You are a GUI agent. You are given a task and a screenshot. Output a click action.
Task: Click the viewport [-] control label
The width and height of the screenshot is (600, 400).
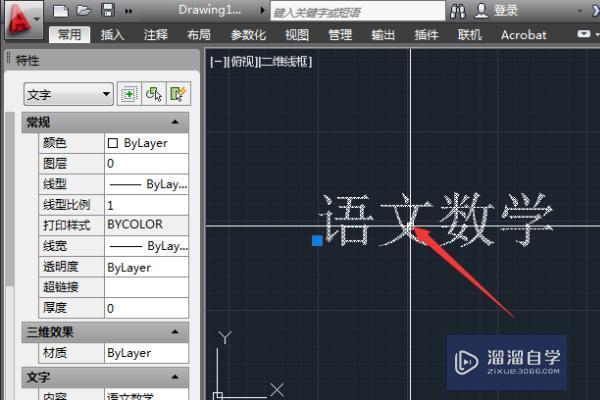tap(217, 62)
